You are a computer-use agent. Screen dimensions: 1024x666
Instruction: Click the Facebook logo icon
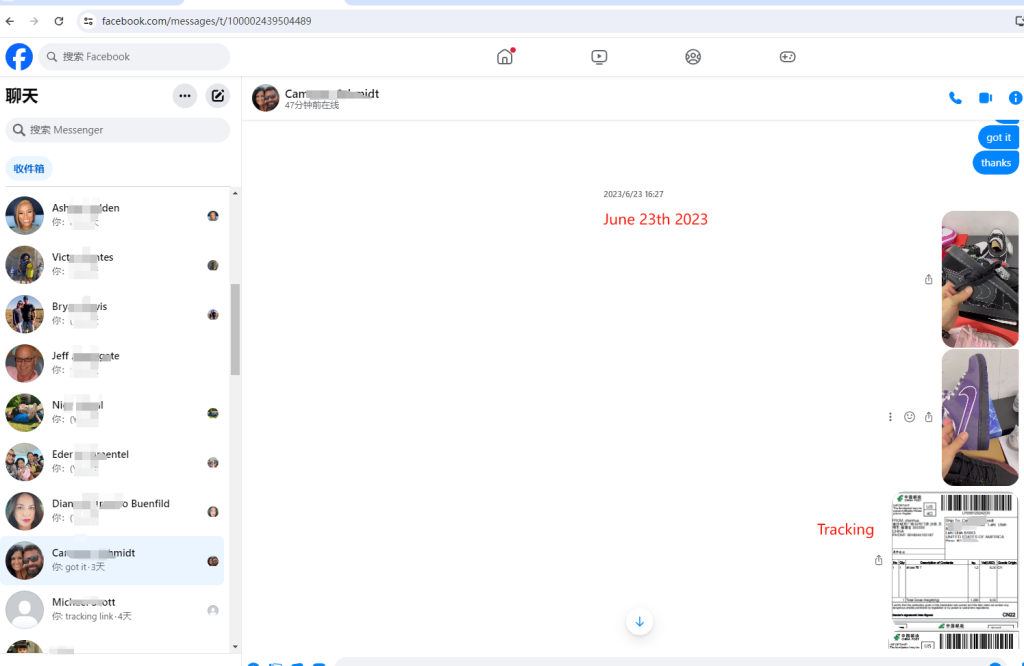tap(19, 57)
